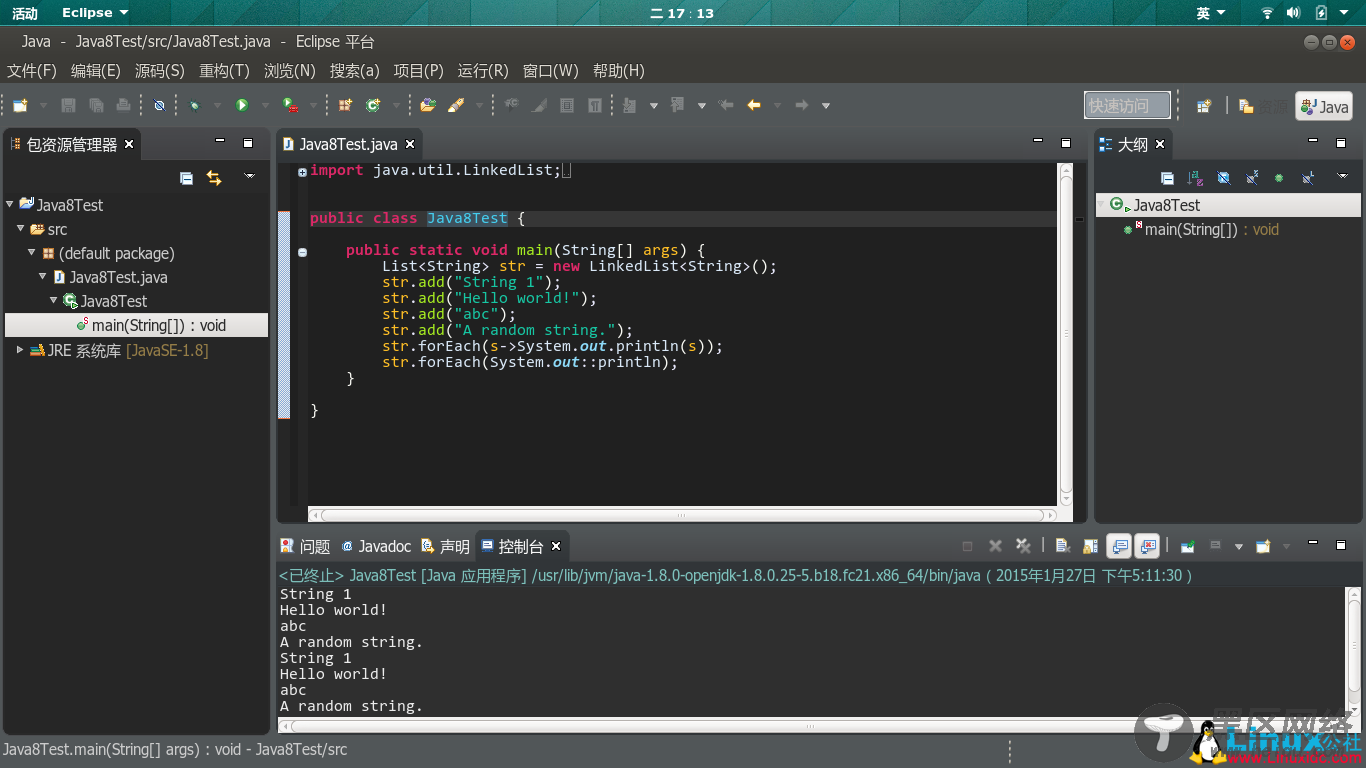Open the Previous Annotation dropdown arrow
The image size is (1366, 768).
702,105
